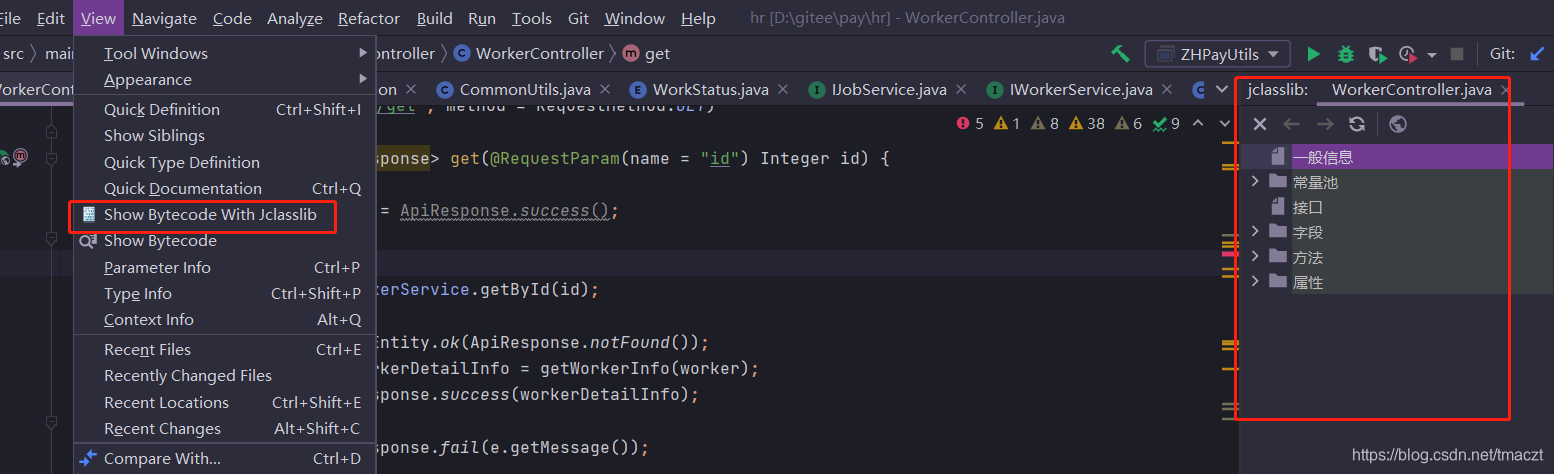1554x474 pixels.
Task: Click the jclasslib forward arrow
Action: (1325, 124)
